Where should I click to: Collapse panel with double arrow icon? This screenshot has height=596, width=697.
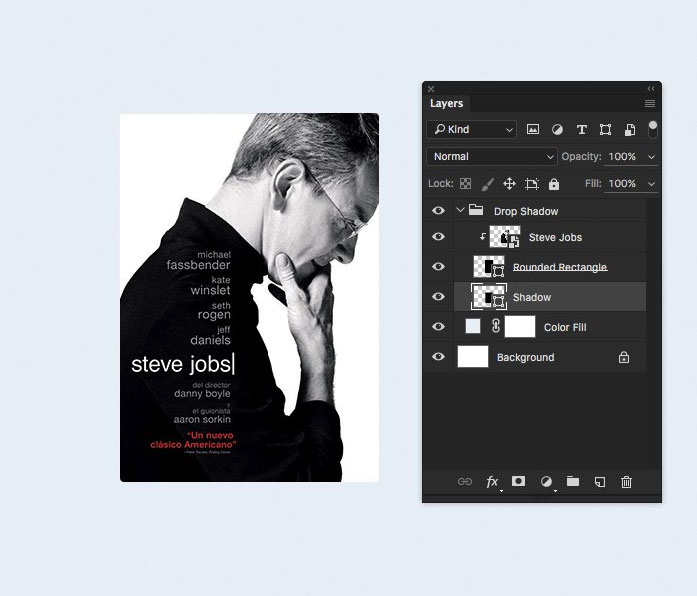(651, 88)
